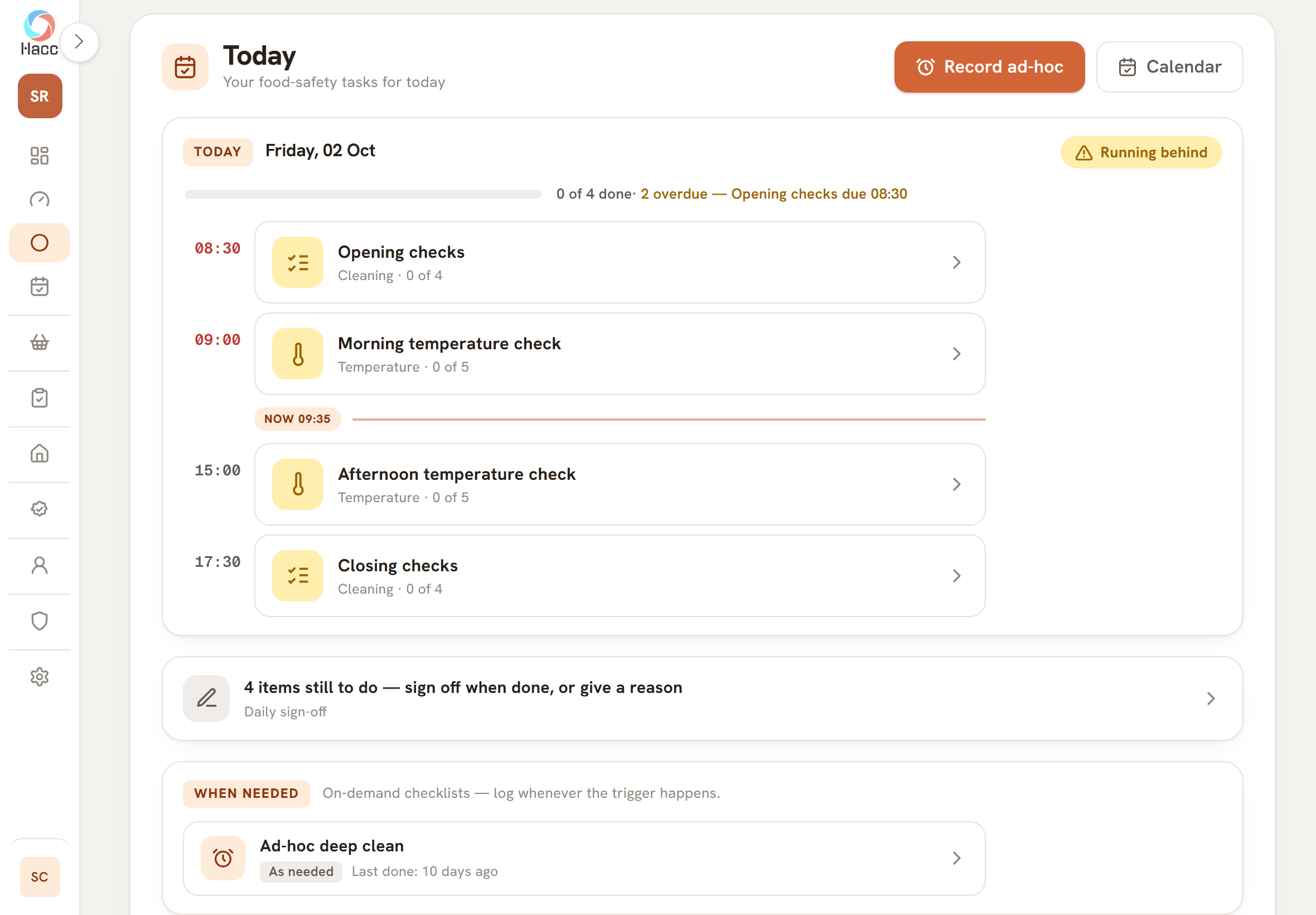This screenshot has width=1316, height=915.
Task: Click the Ad-hoc deep clean alarm icon
Action: tap(223, 858)
